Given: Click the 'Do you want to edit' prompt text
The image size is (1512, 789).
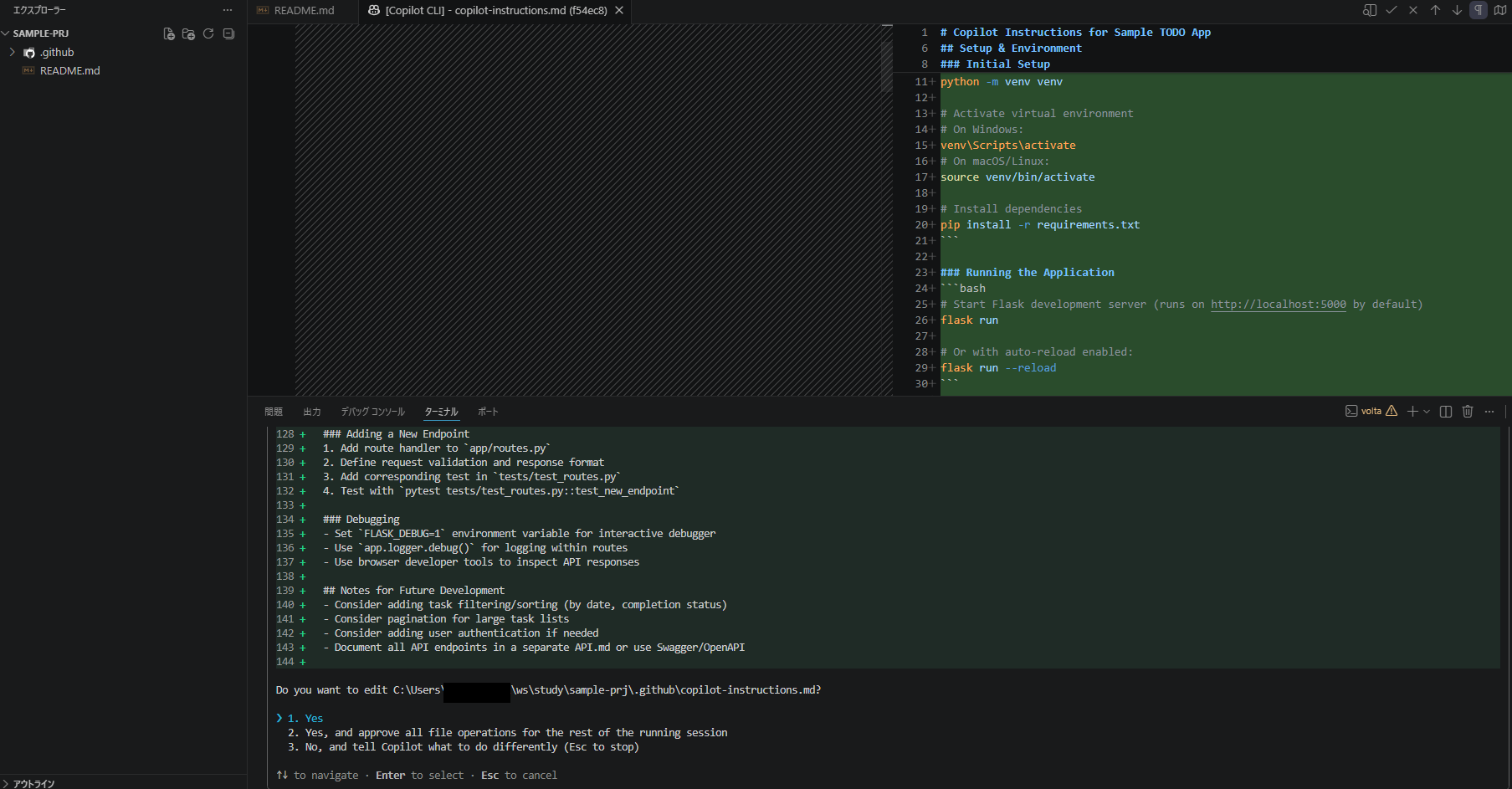Looking at the screenshot, I should 548,690.
